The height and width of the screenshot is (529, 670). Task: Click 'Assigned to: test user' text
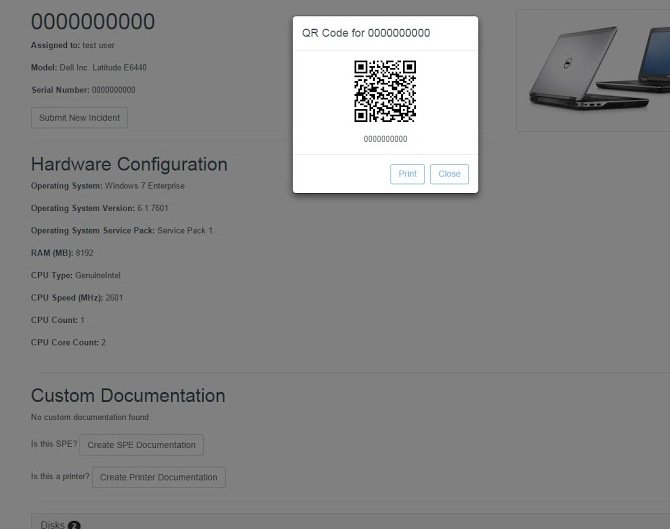coord(73,45)
